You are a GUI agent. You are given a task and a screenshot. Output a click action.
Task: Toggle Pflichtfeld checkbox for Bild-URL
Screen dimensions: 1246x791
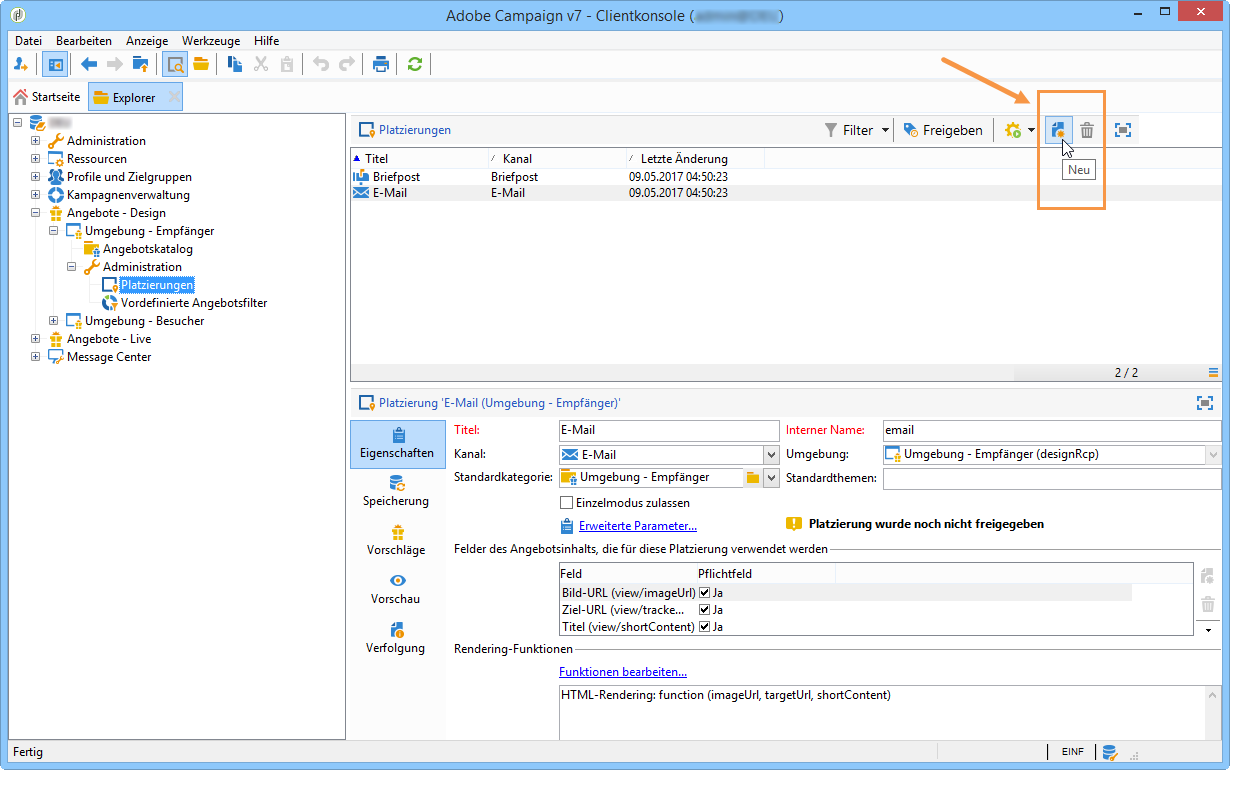pyautogui.click(x=704, y=593)
